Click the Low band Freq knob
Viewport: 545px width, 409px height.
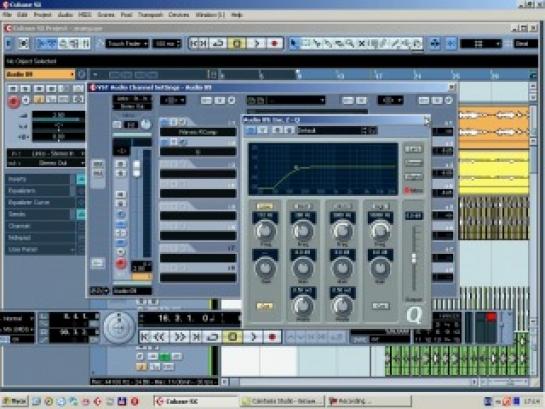click(265, 231)
